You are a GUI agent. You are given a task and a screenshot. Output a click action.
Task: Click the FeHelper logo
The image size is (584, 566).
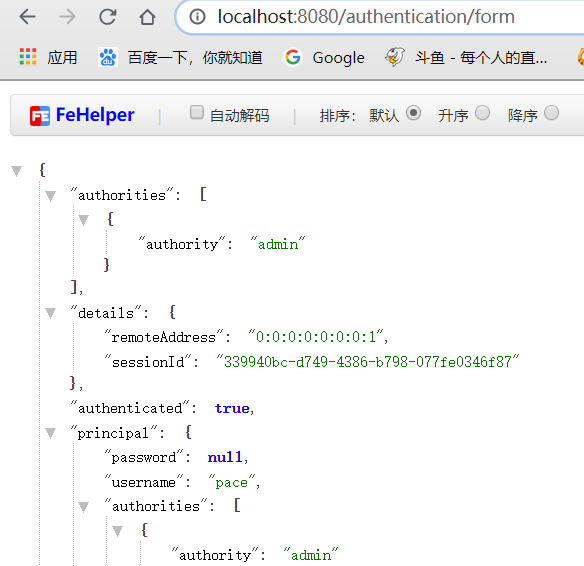pyautogui.click(x=82, y=115)
